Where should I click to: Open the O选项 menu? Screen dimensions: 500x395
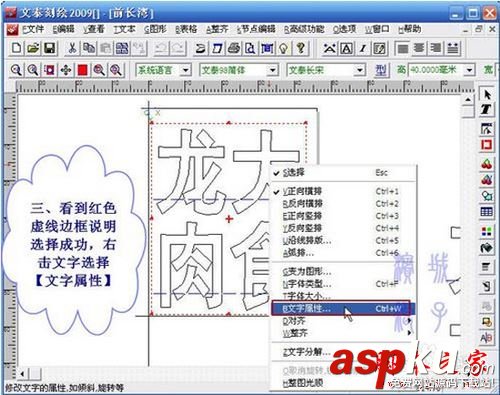[344, 29]
